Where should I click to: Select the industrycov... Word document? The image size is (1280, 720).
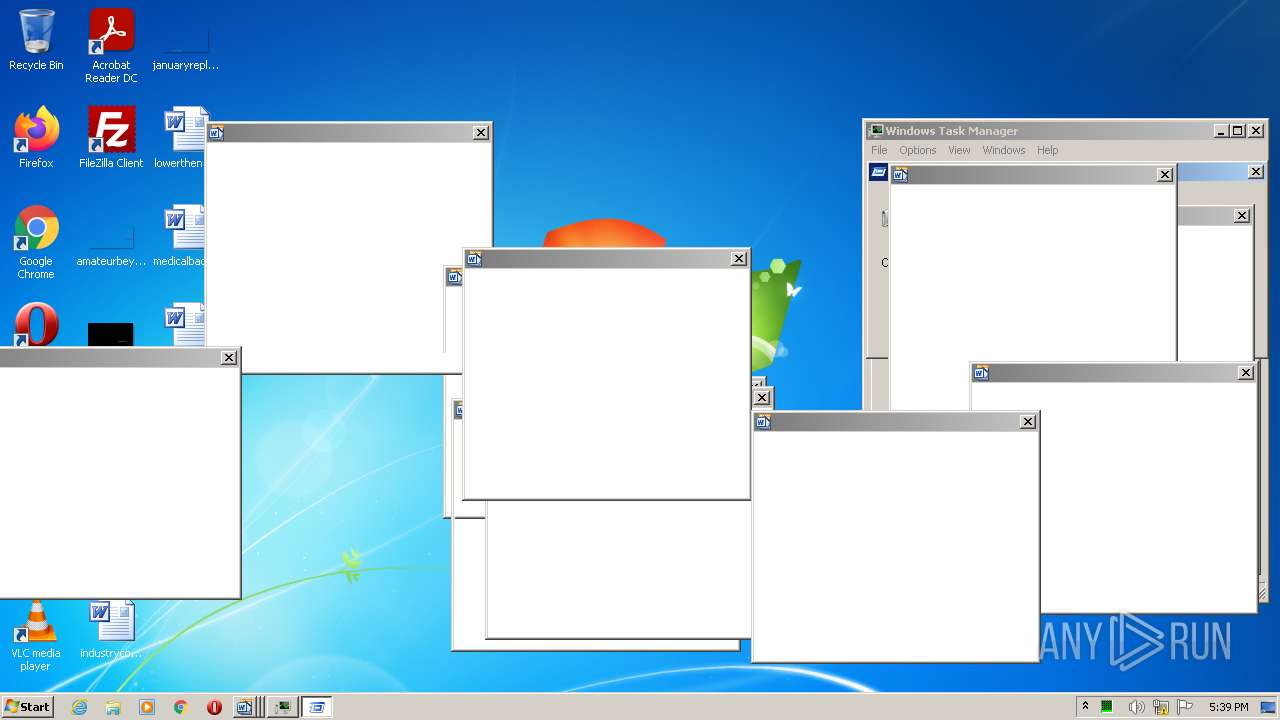coord(111,630)
